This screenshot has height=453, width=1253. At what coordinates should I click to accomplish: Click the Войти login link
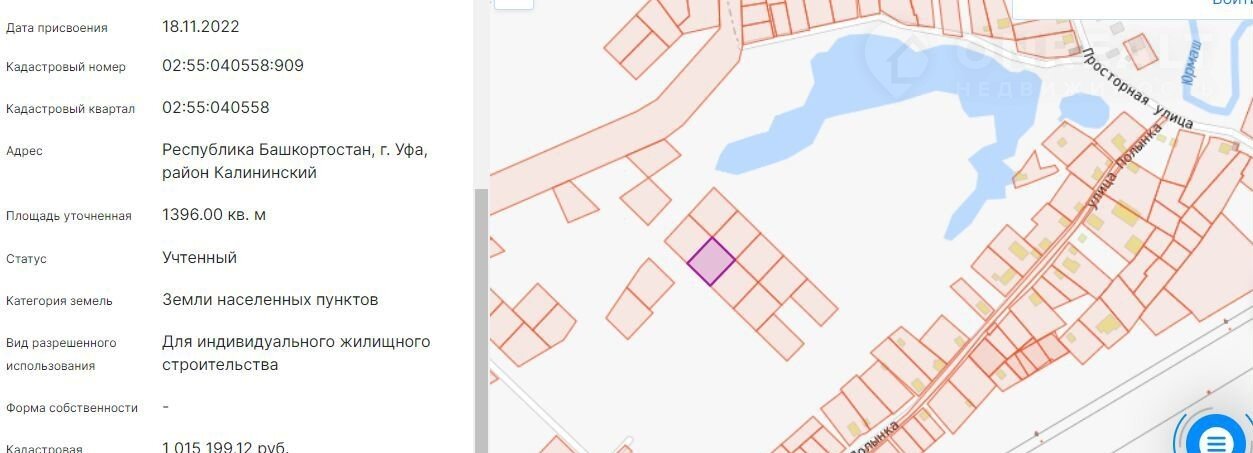(1231, 3)
